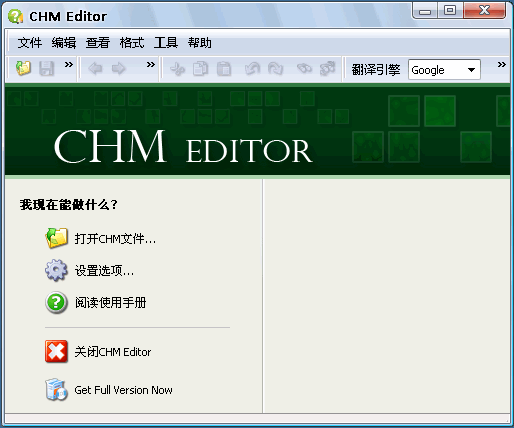Click the 设置选项... link
This screenshot has height=428, width=514.
point(104,271)
